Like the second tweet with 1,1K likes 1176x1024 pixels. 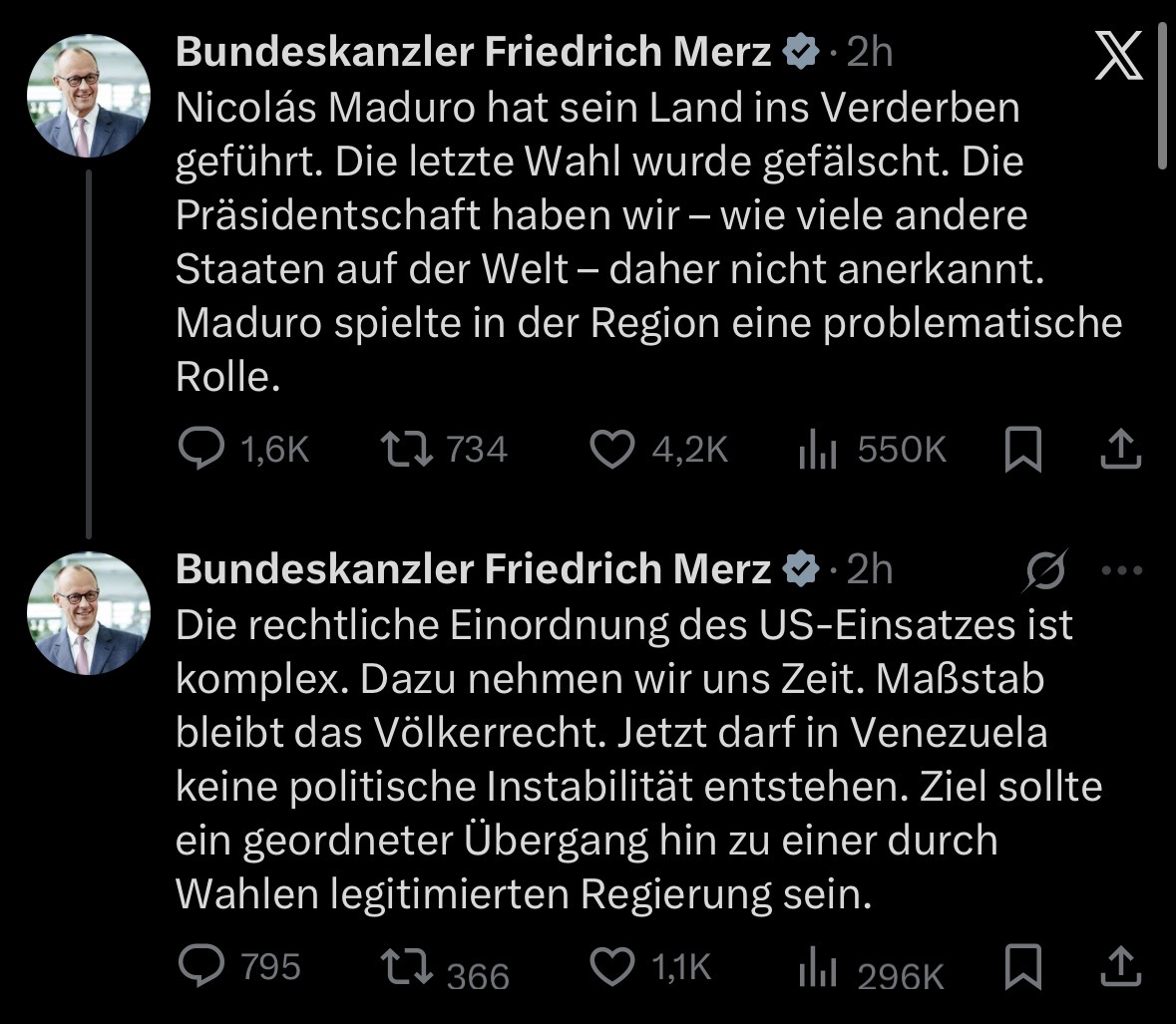pyautogui.click(x=612, y=965)
